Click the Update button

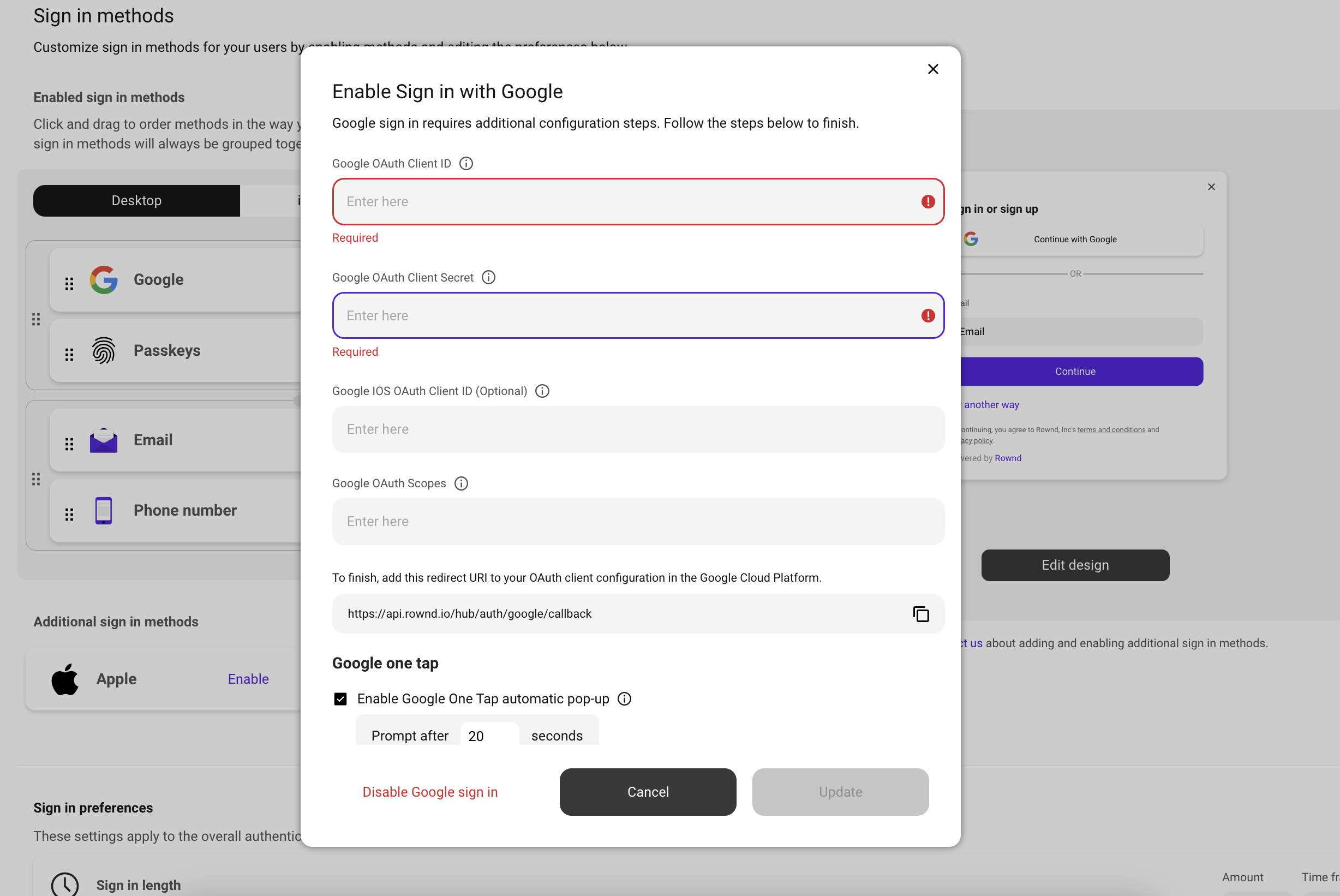840,792
